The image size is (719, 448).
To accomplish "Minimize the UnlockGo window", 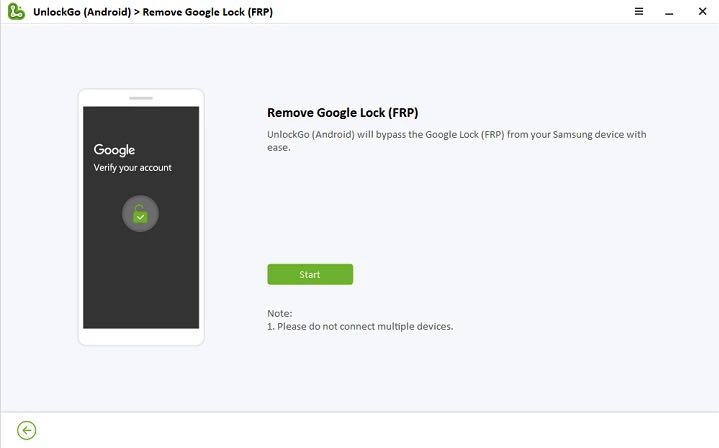I will coord(667,11).
